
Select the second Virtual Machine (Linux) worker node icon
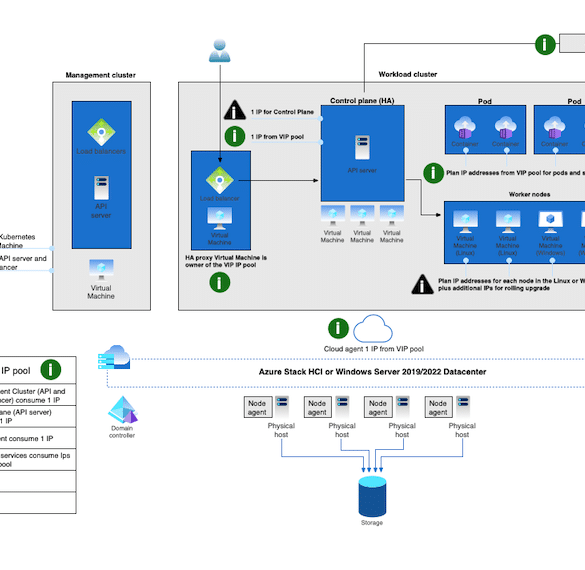point(508,222)
